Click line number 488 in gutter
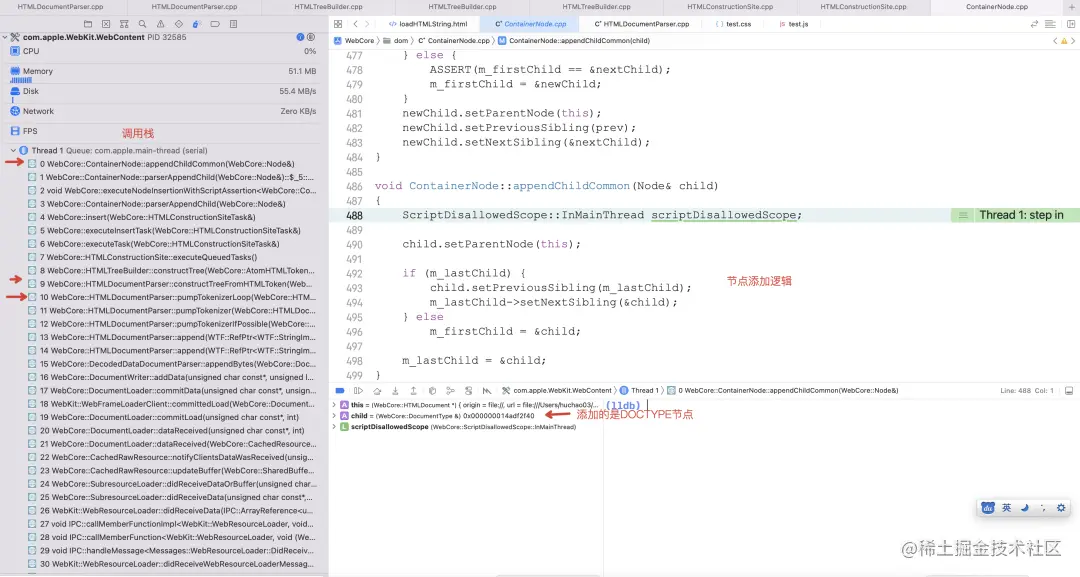The image size is (1080, 577). click(354, 215)
